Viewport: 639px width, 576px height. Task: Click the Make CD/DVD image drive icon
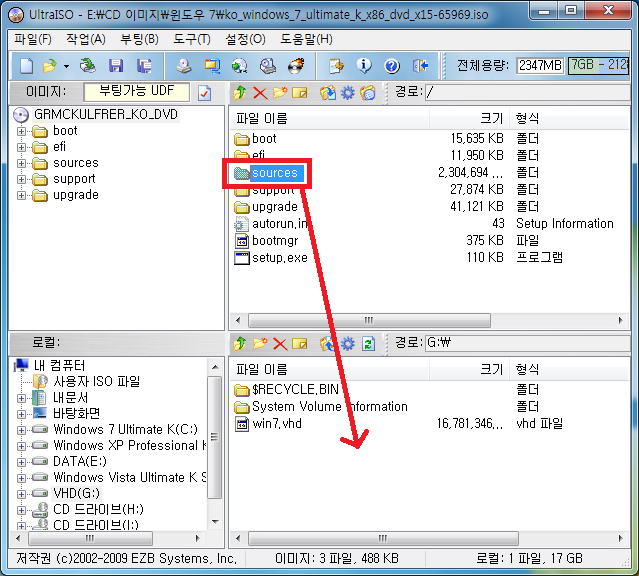coord(184,66)
